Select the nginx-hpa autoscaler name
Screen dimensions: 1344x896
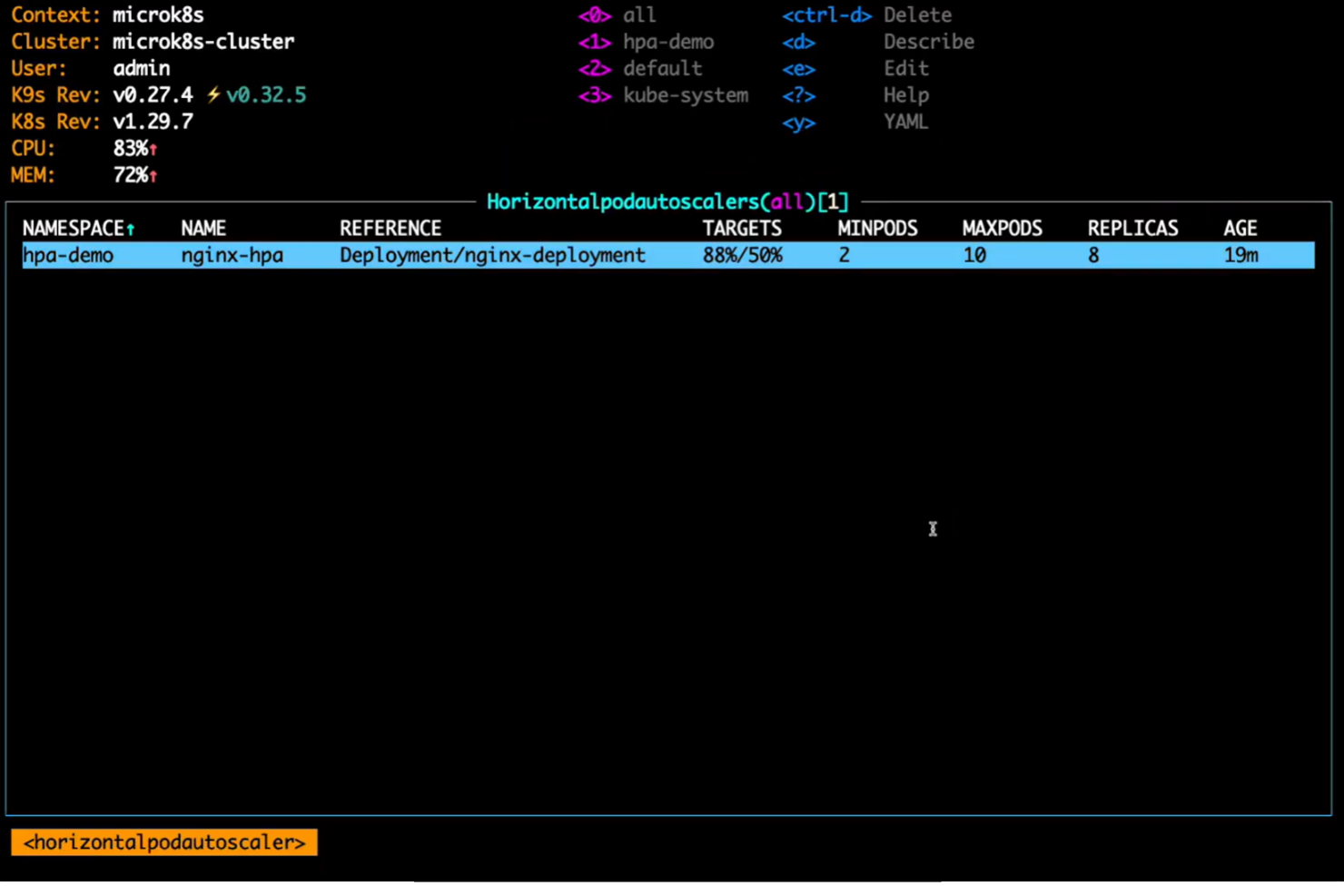pos(232,255)
